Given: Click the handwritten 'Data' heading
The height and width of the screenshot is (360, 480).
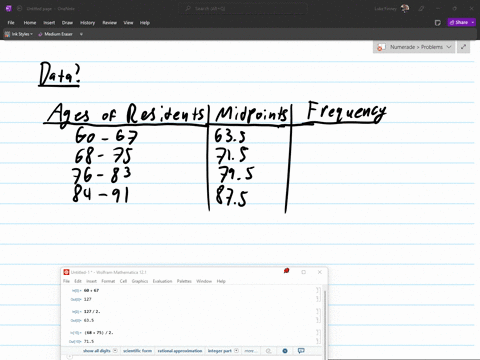Looking at the screenshot, I should click(x=59, y=74).
